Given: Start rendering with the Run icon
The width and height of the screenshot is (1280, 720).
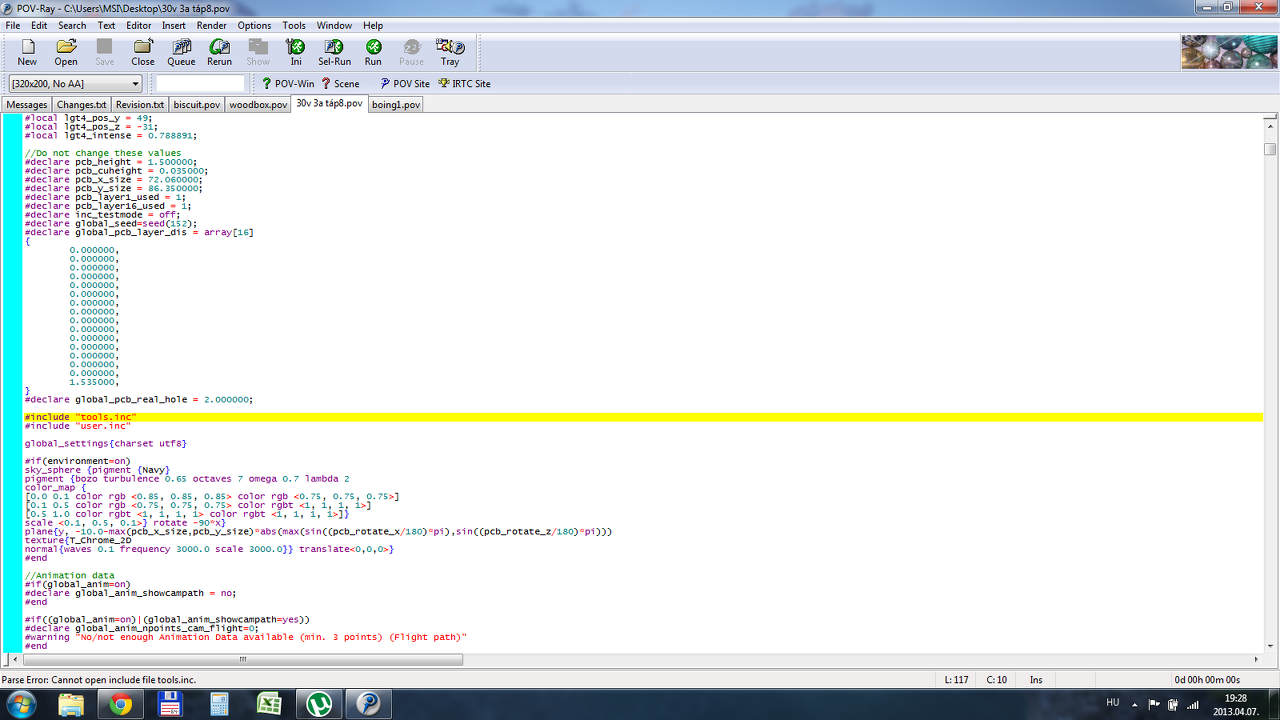Looking at the screenshot, I should 373,52.
